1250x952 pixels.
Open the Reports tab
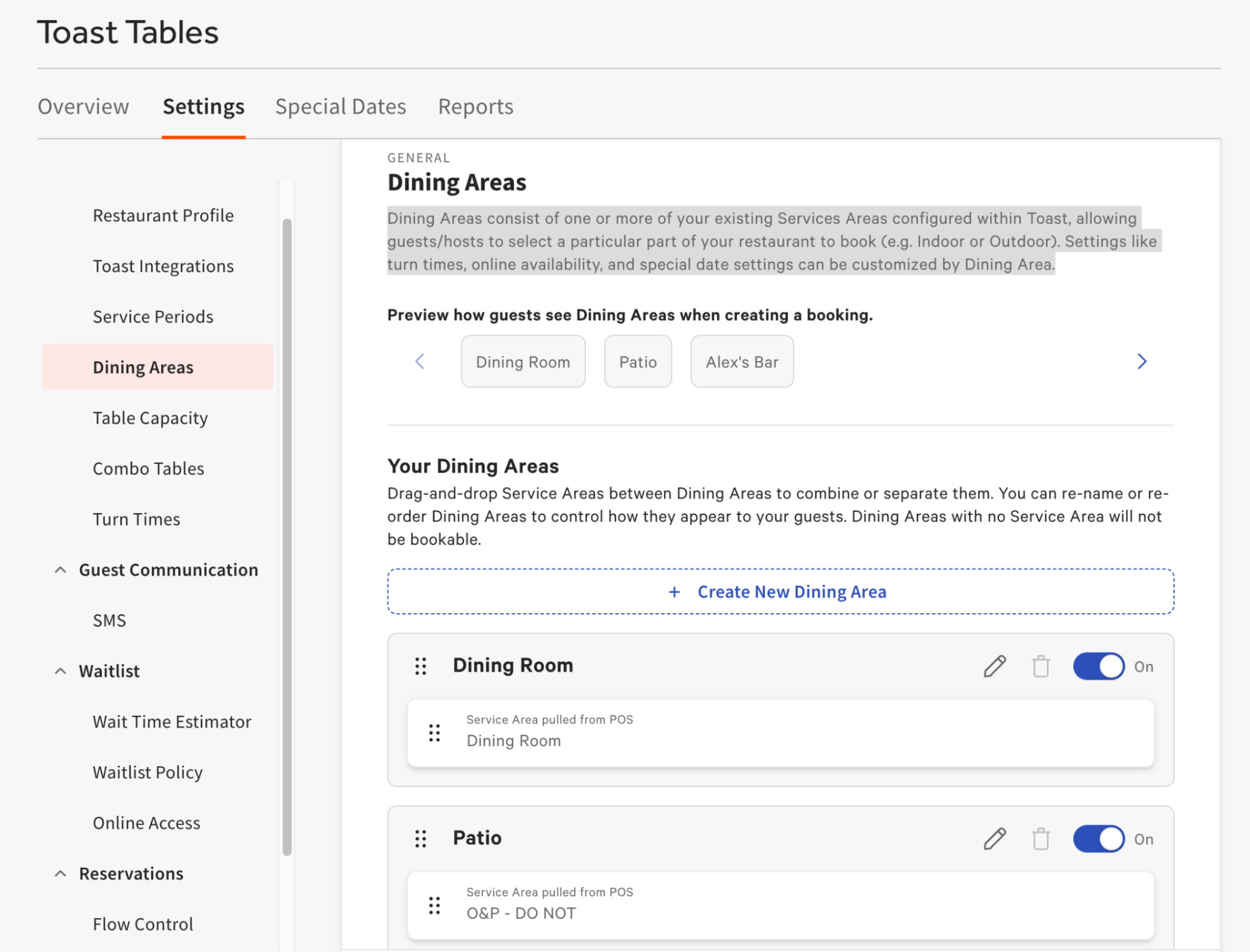click(475, 107)
